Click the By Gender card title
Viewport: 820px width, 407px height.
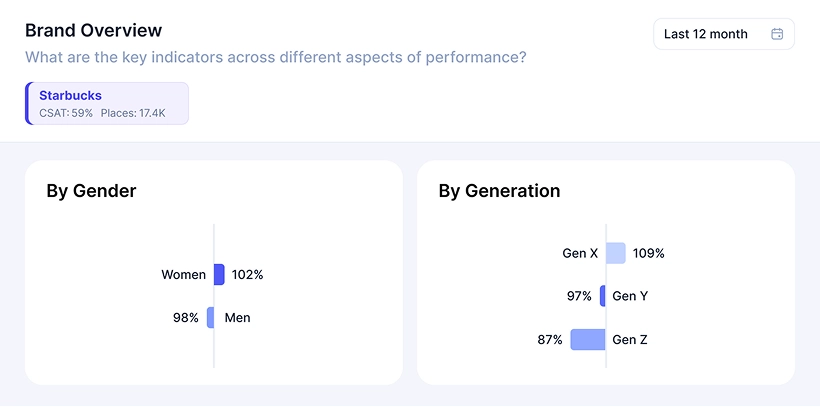(x=91, y=191)
